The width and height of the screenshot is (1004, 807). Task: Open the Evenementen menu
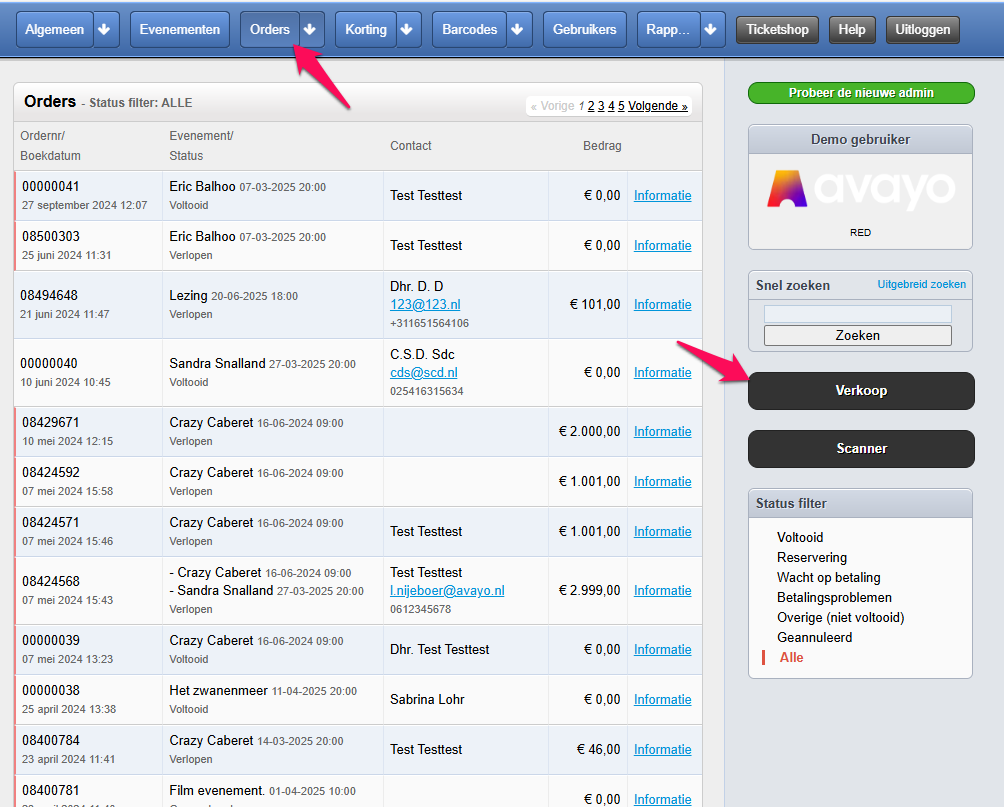(180, 29)
